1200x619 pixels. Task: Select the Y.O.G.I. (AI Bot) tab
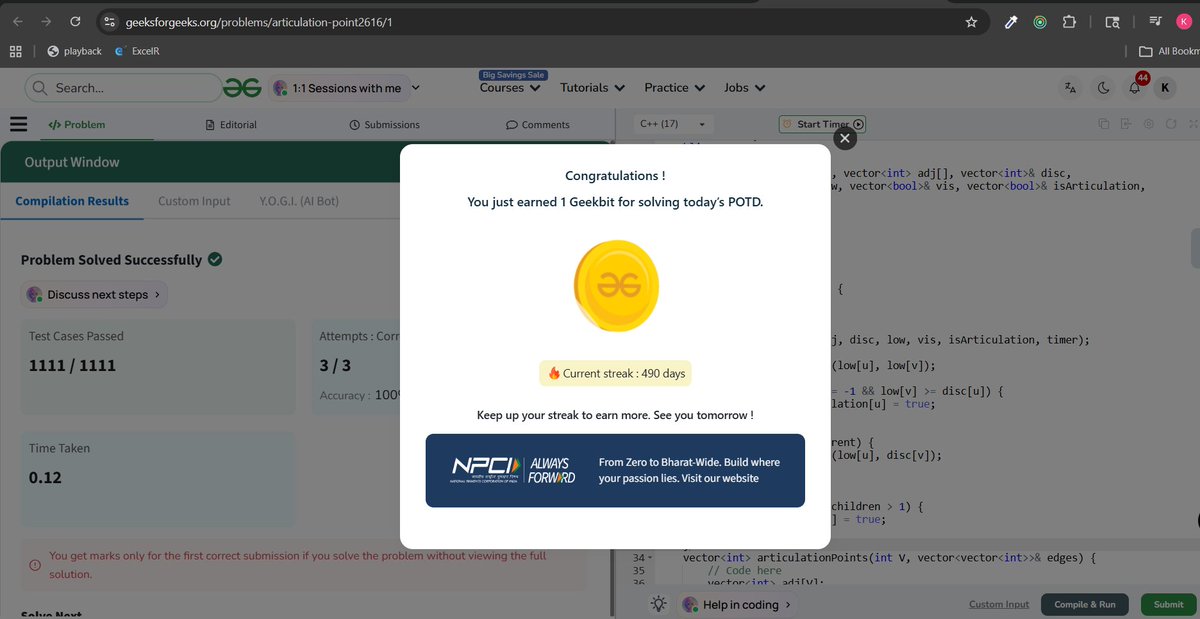[299, 201]
